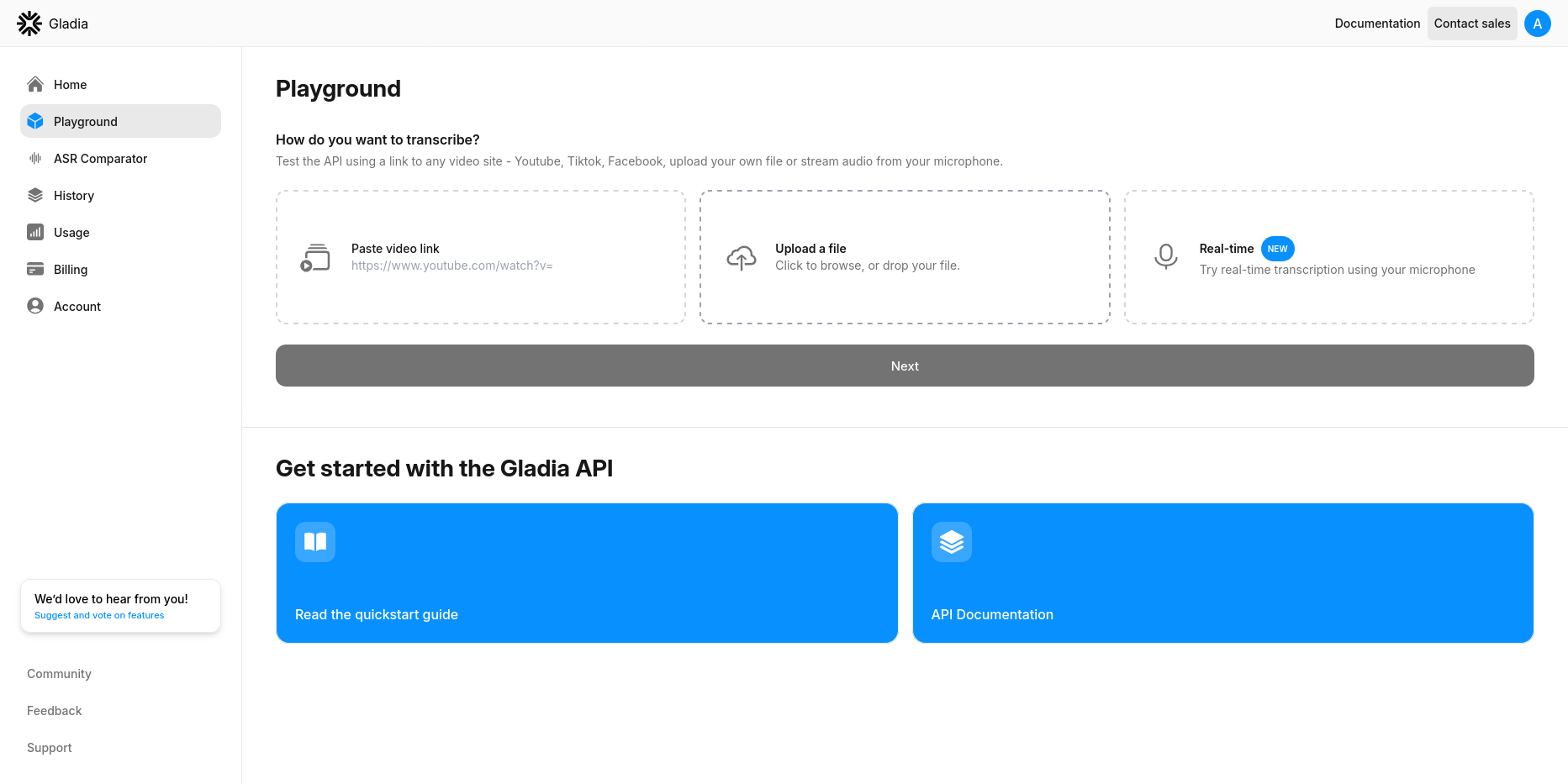Click the Next button
This screenshot has width=1568, height=784.
pyautogui.click(x=905, y=366)
